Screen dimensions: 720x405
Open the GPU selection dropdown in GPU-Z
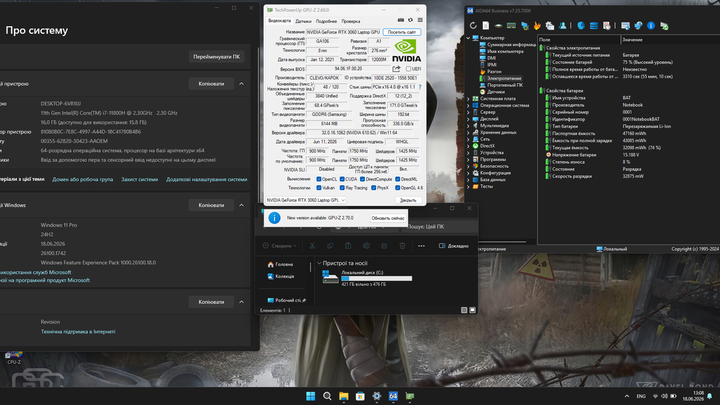306,200
